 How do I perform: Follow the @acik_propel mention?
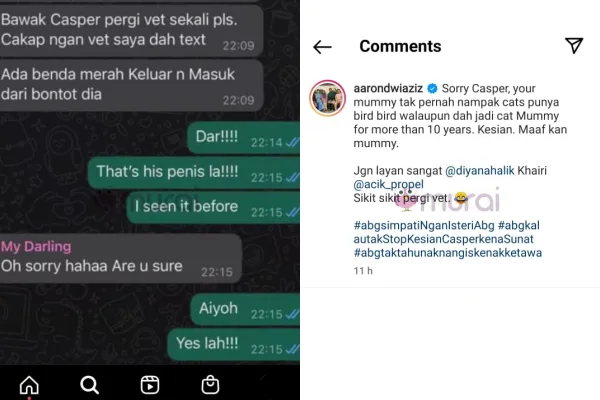pos(388,184)
